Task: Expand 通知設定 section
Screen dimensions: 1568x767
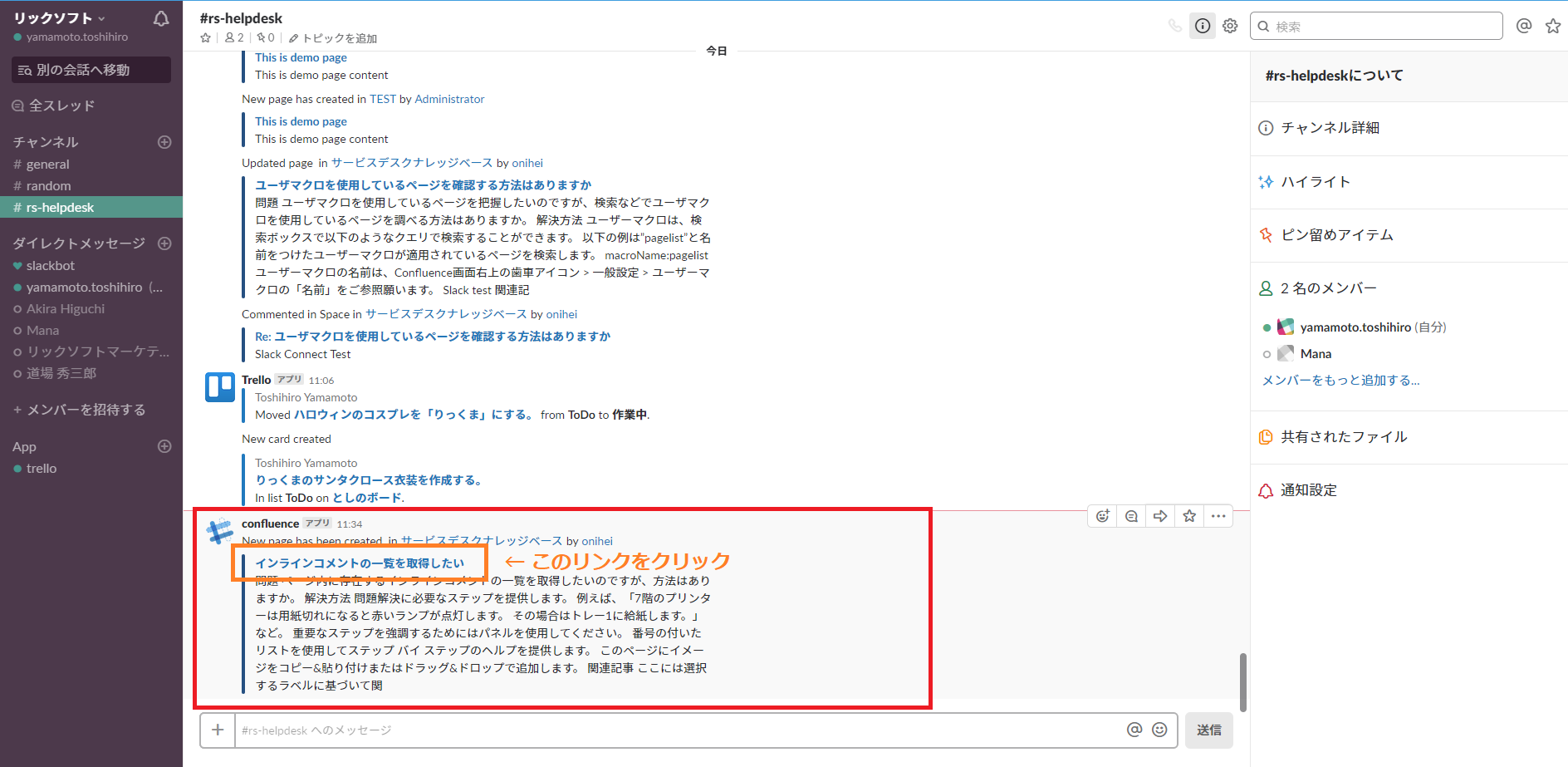Action: click(1409, 490)
